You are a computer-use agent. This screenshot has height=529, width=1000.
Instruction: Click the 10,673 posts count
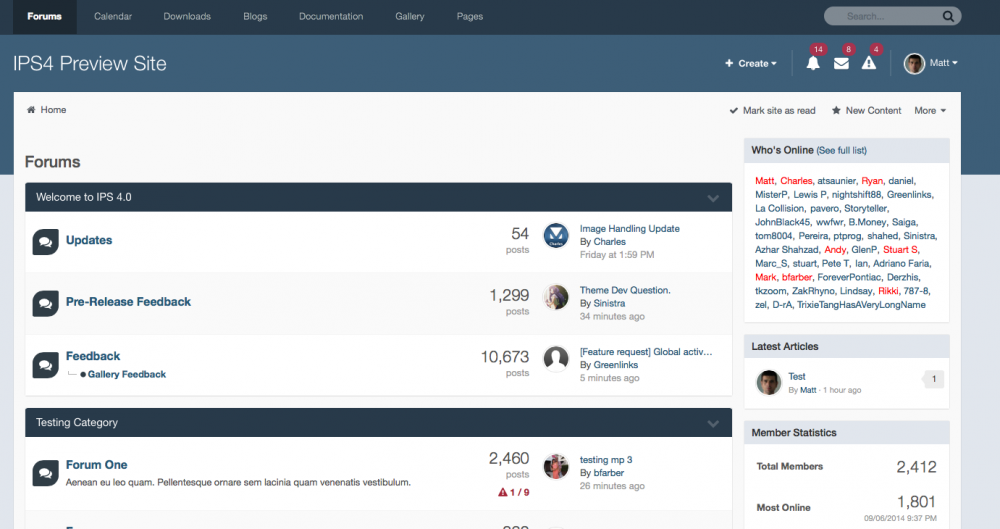(505, 357)
